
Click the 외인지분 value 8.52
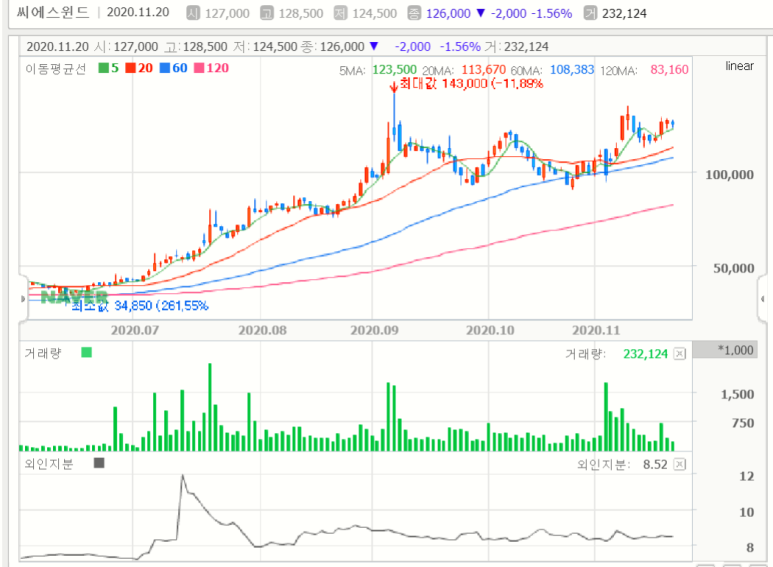tap(655, 464)
